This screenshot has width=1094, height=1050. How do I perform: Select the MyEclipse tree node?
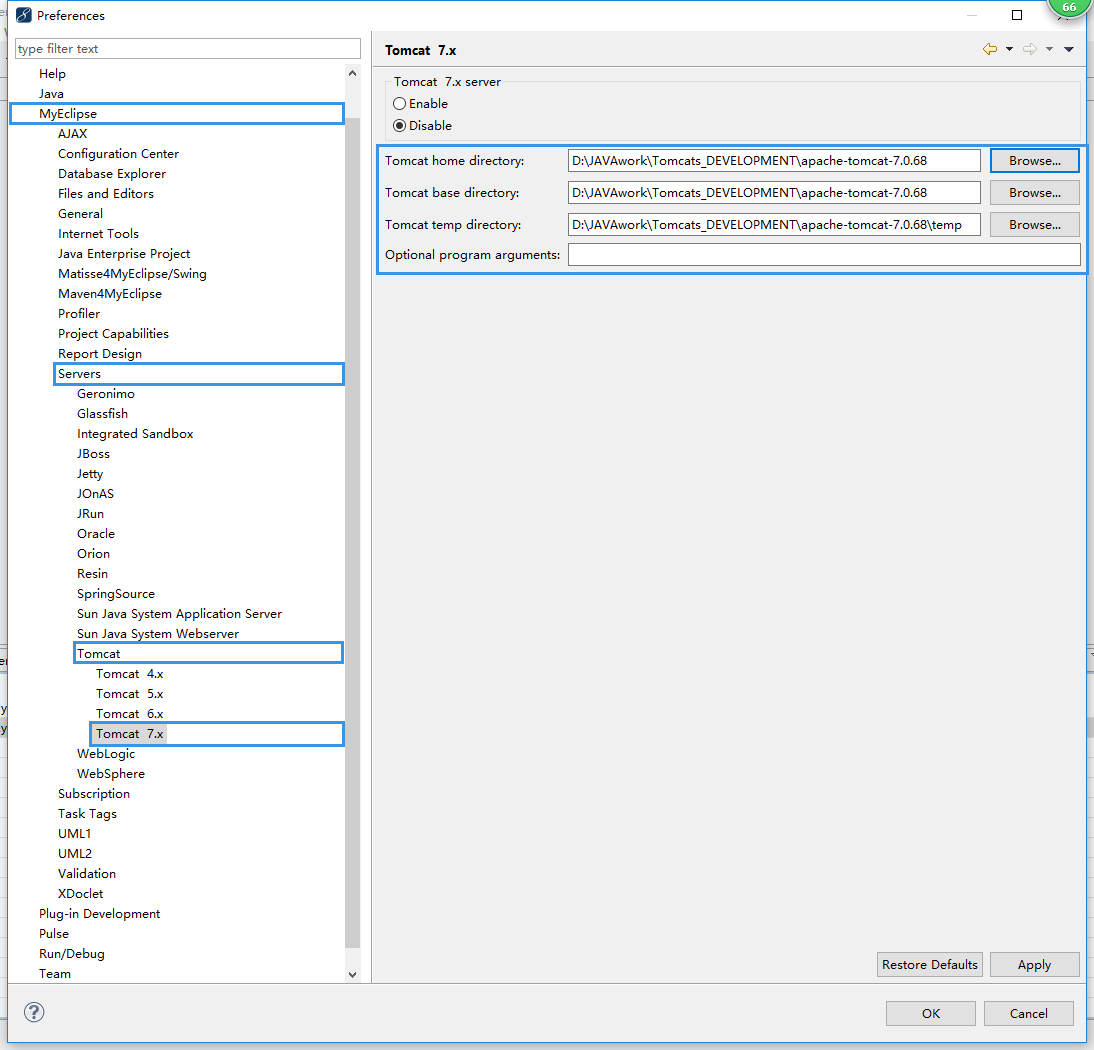click(x=68, y=114)
